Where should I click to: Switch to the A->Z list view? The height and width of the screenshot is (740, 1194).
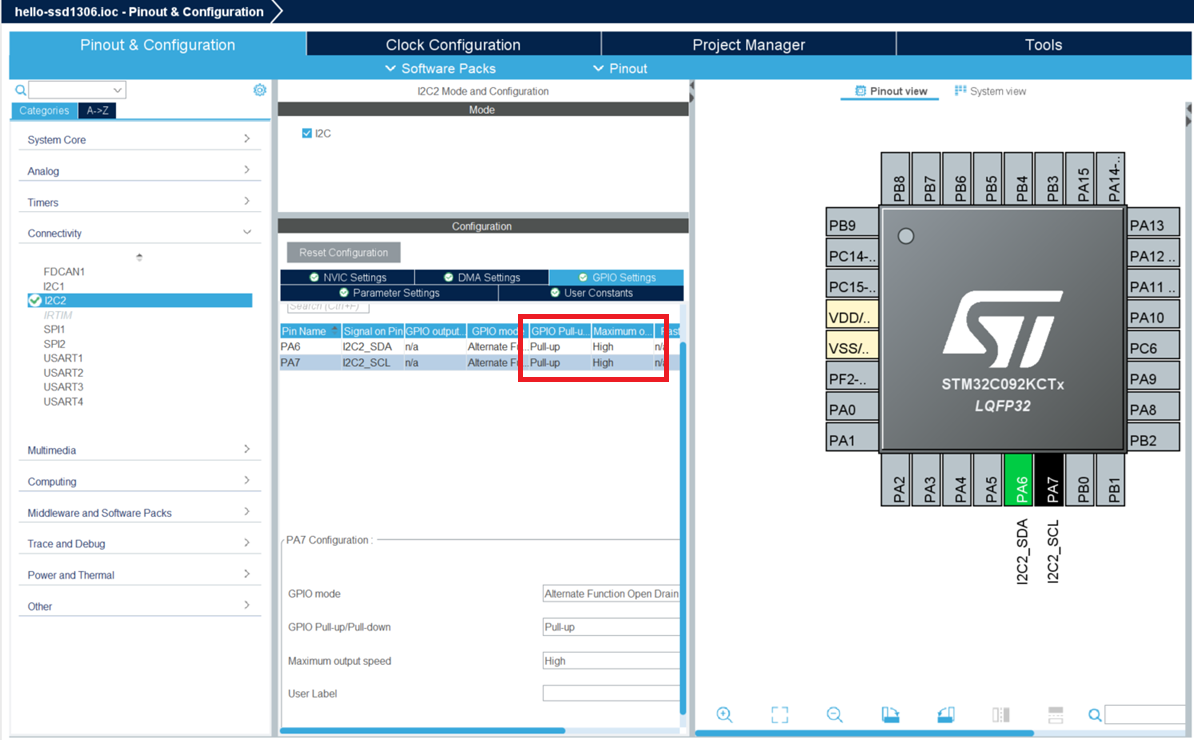click(97, 111)
